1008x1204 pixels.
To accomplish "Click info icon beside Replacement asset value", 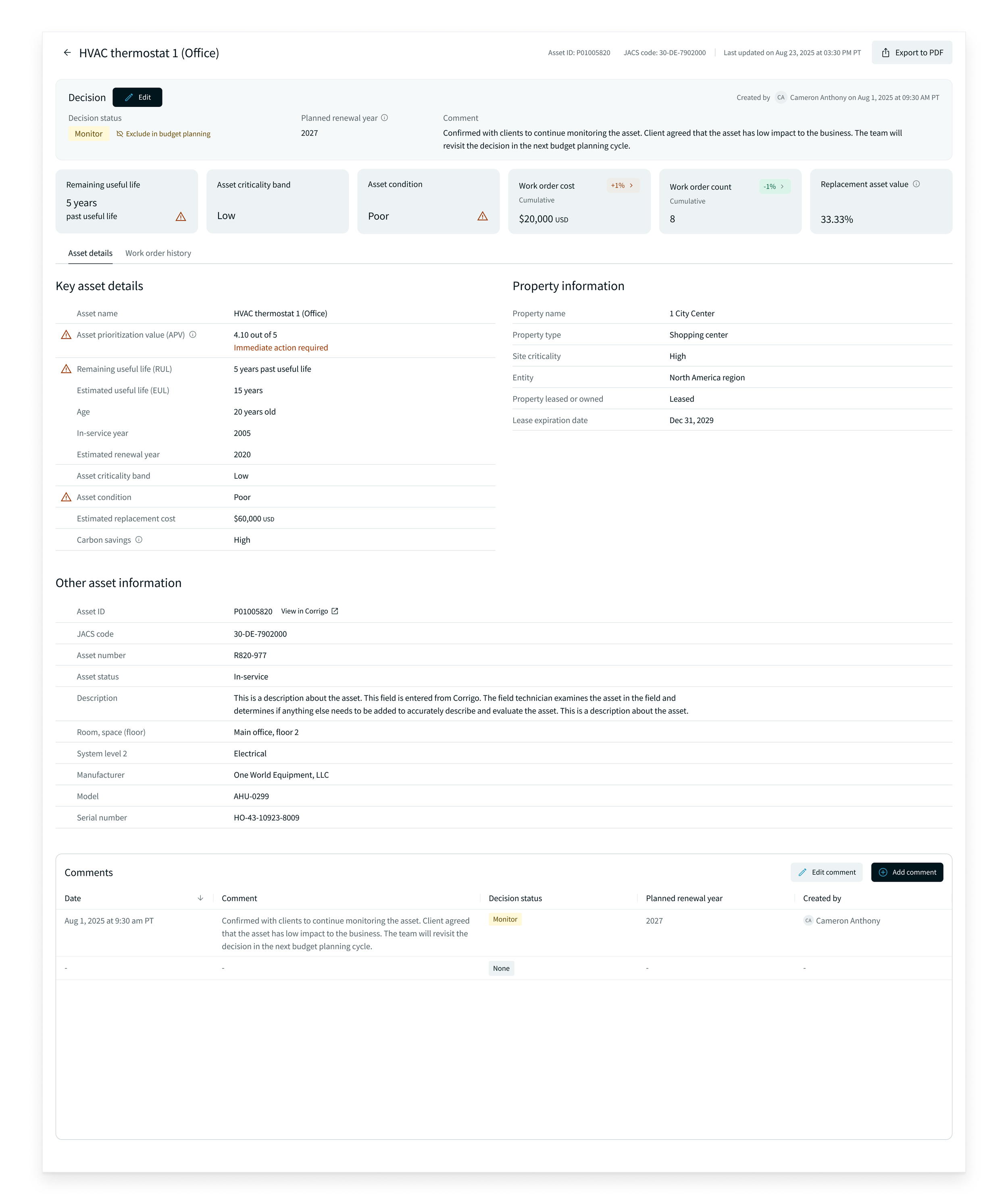I will pos(916,184).
